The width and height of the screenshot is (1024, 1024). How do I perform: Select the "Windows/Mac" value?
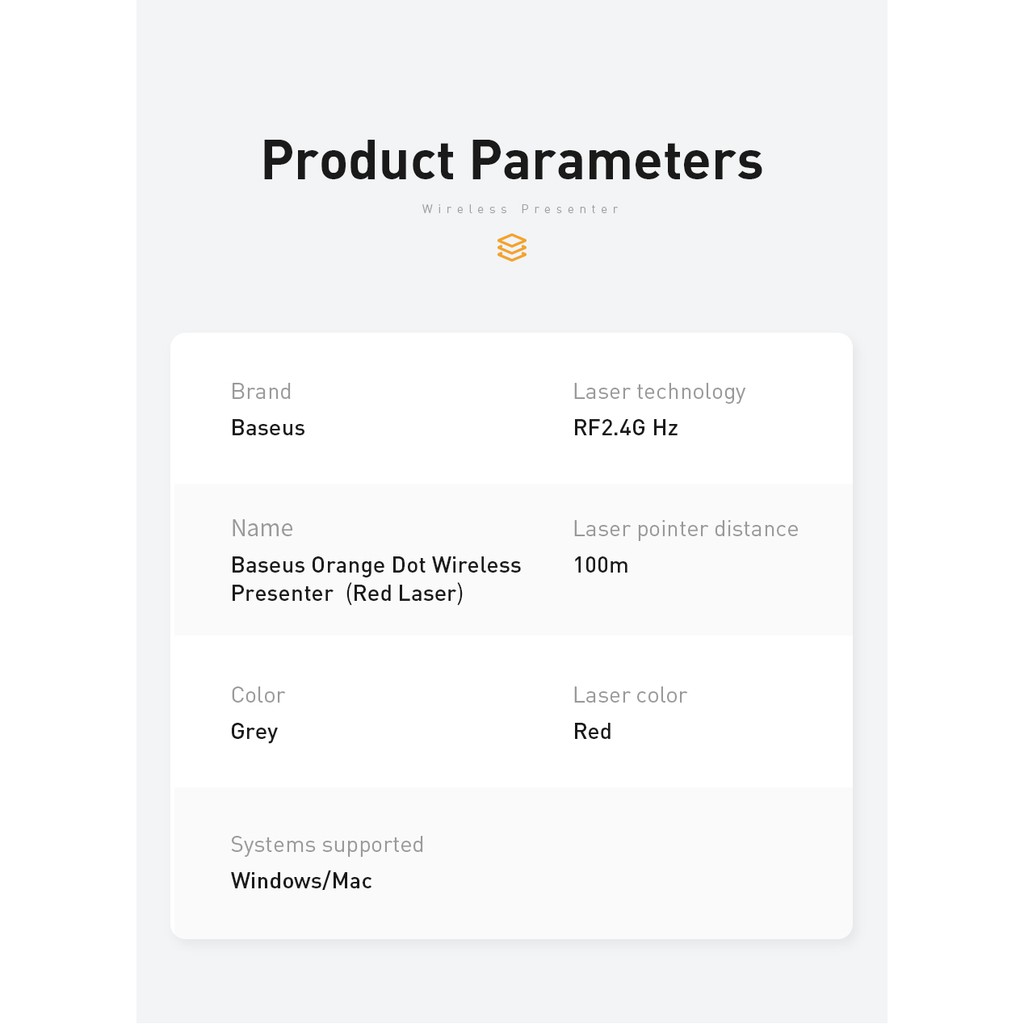pyautogui.click(x=301, y=881)
